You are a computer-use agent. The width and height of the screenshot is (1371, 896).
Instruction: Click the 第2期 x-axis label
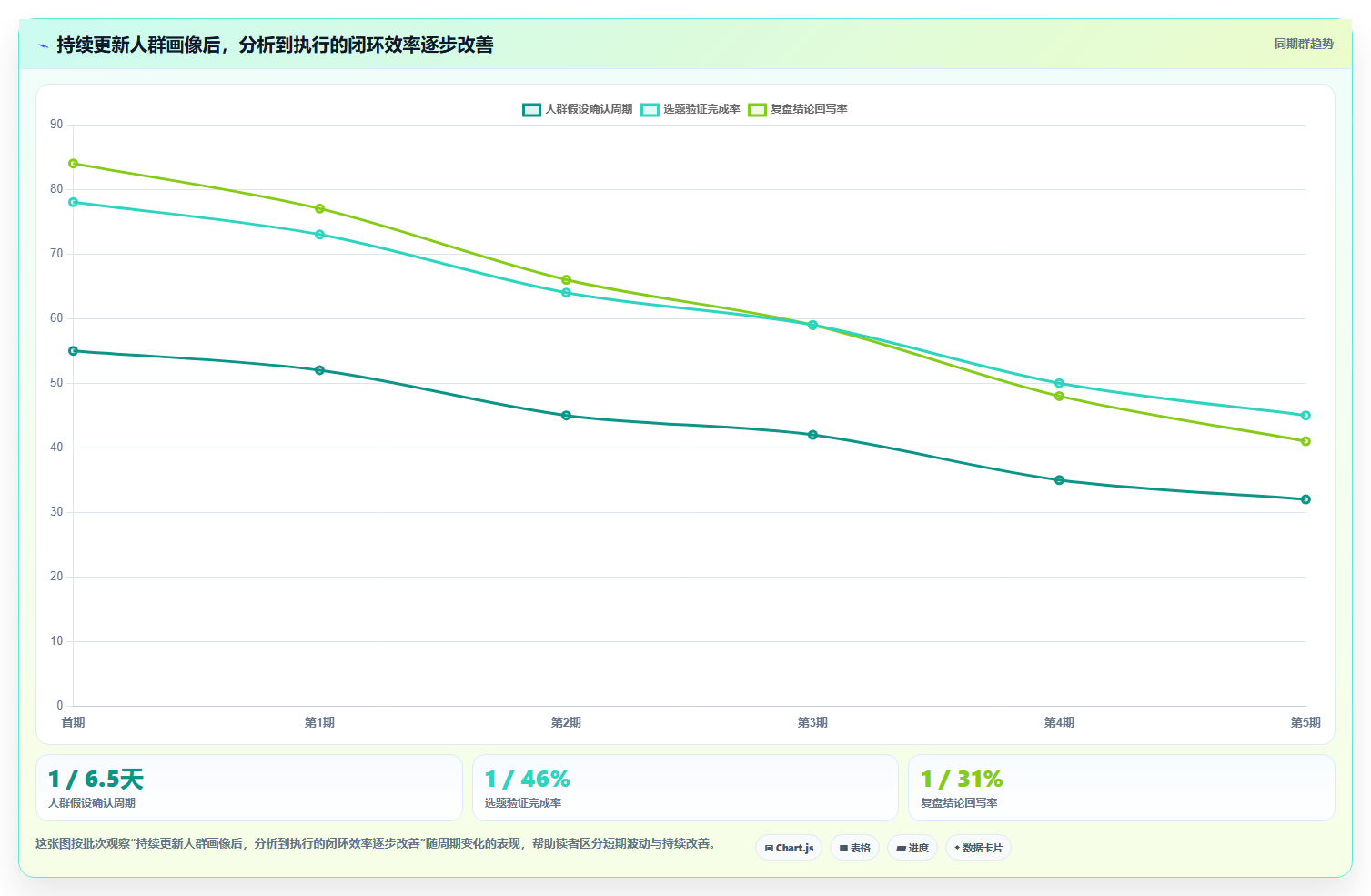(x=566, y=722)
